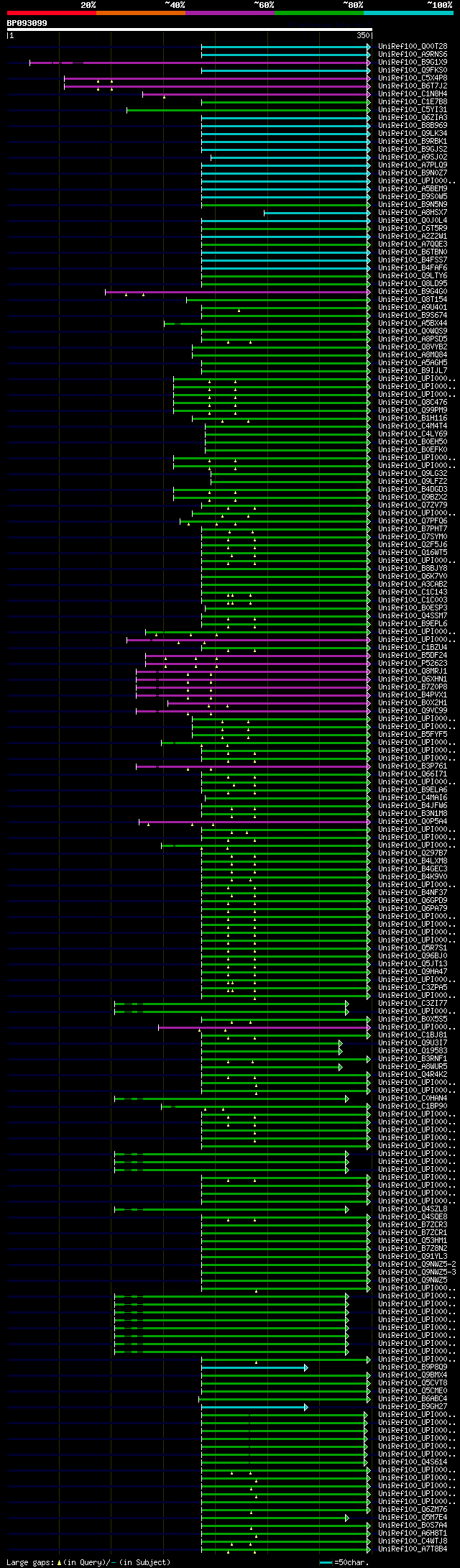Click the BP093099 query label
This screenshot has width=460, height=1568.
coord(27,23)
